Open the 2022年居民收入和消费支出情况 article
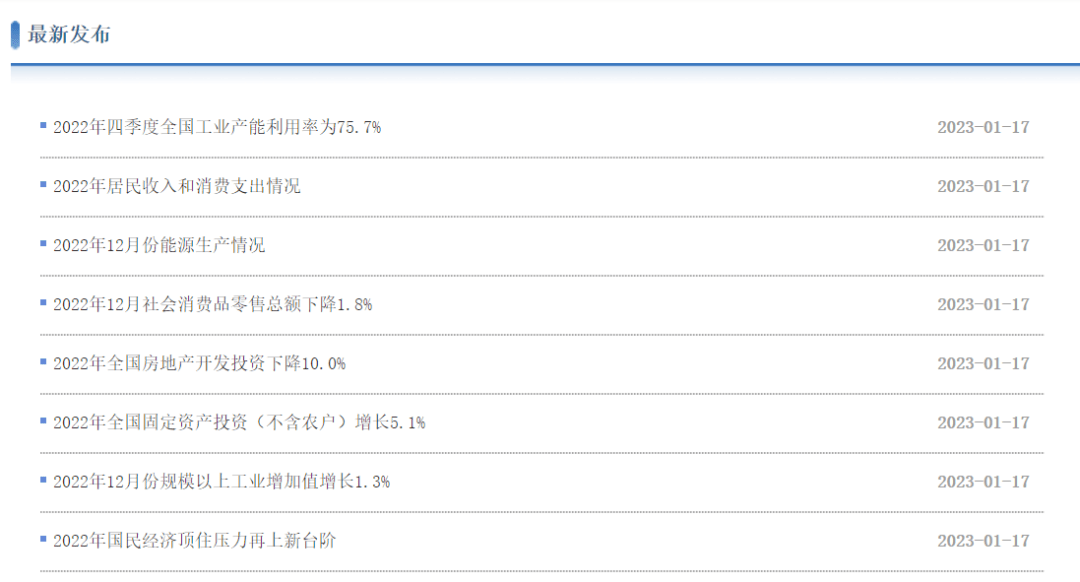The image size is (1080, 582). tap(177, 187)
